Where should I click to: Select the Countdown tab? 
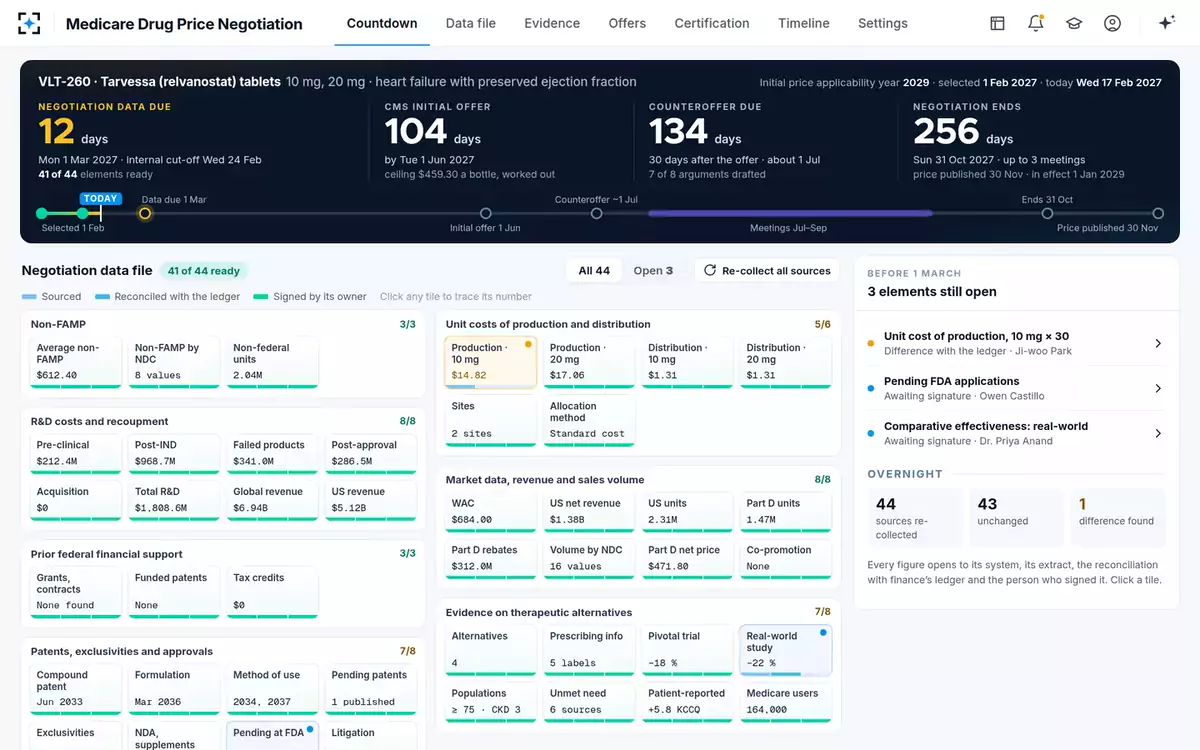coord(382,23)
